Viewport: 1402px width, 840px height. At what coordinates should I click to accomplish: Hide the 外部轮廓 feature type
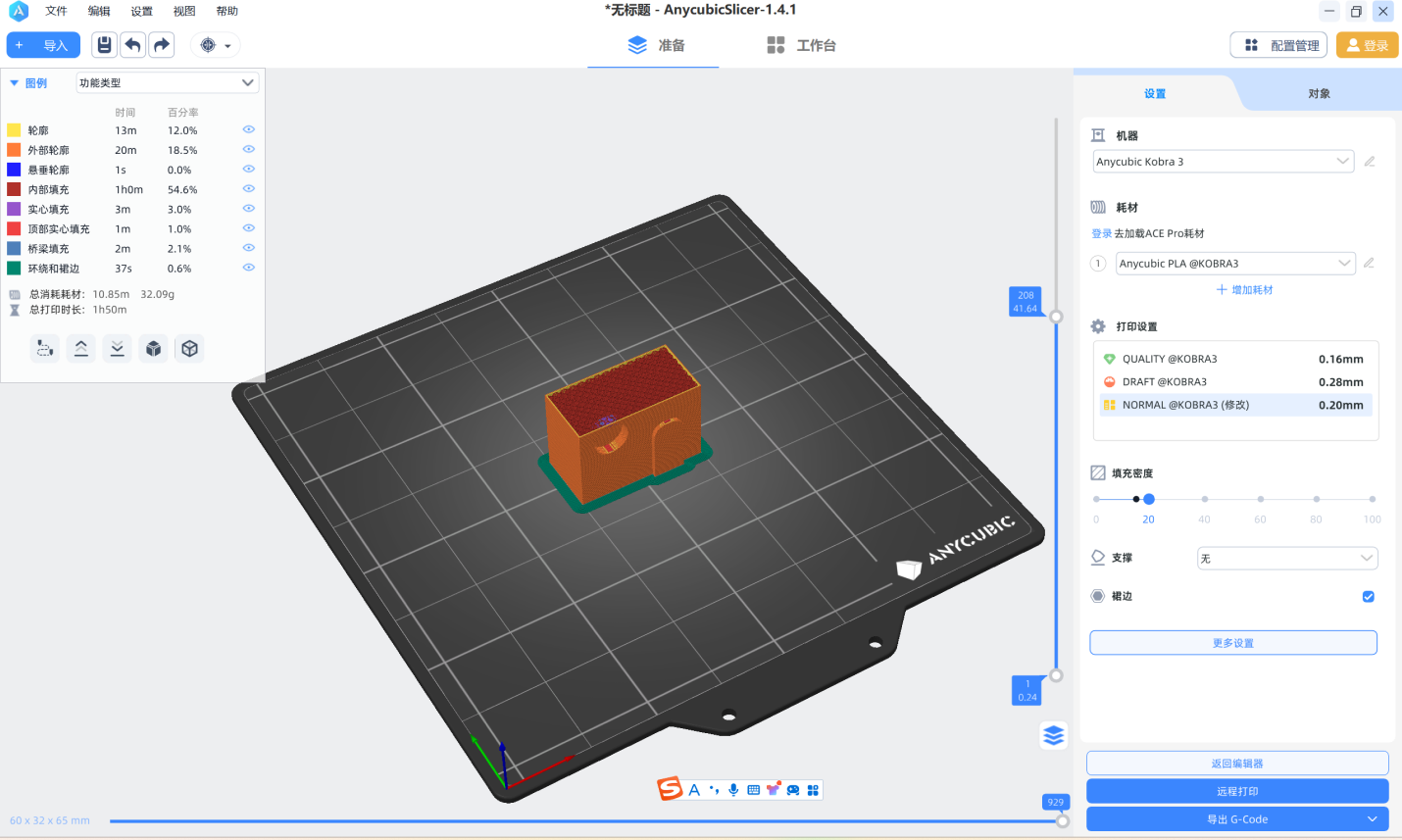248,150
